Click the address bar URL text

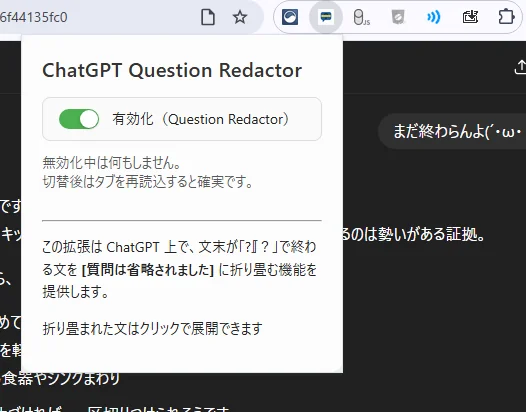click(34, 17)
